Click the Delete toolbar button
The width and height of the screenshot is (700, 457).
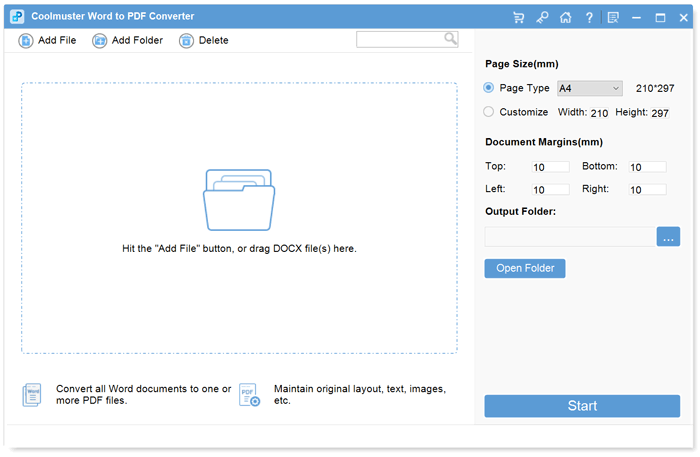tap(204, 41)
